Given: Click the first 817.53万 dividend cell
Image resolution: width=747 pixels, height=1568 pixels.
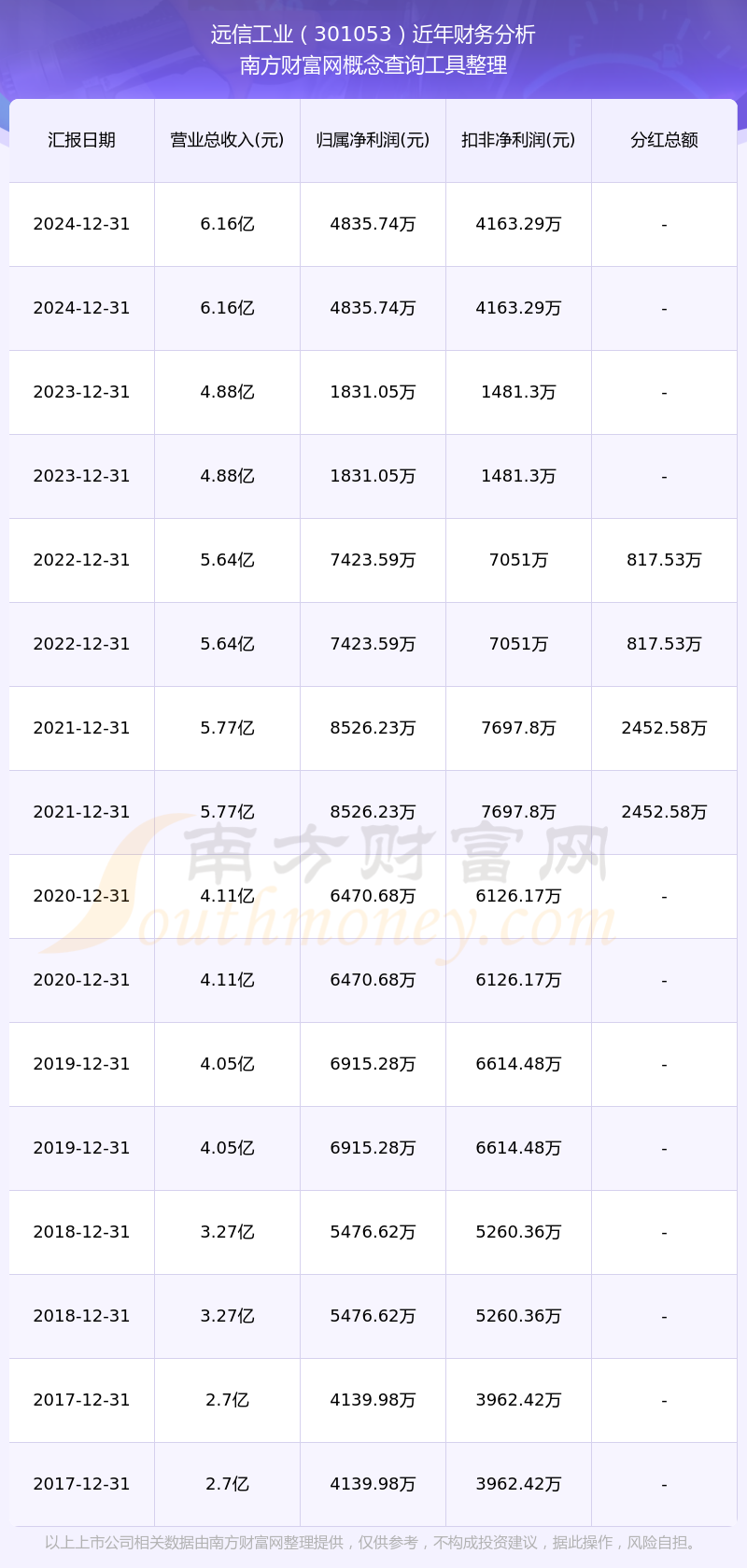Looking at the screenshot, I should [664, 560].
